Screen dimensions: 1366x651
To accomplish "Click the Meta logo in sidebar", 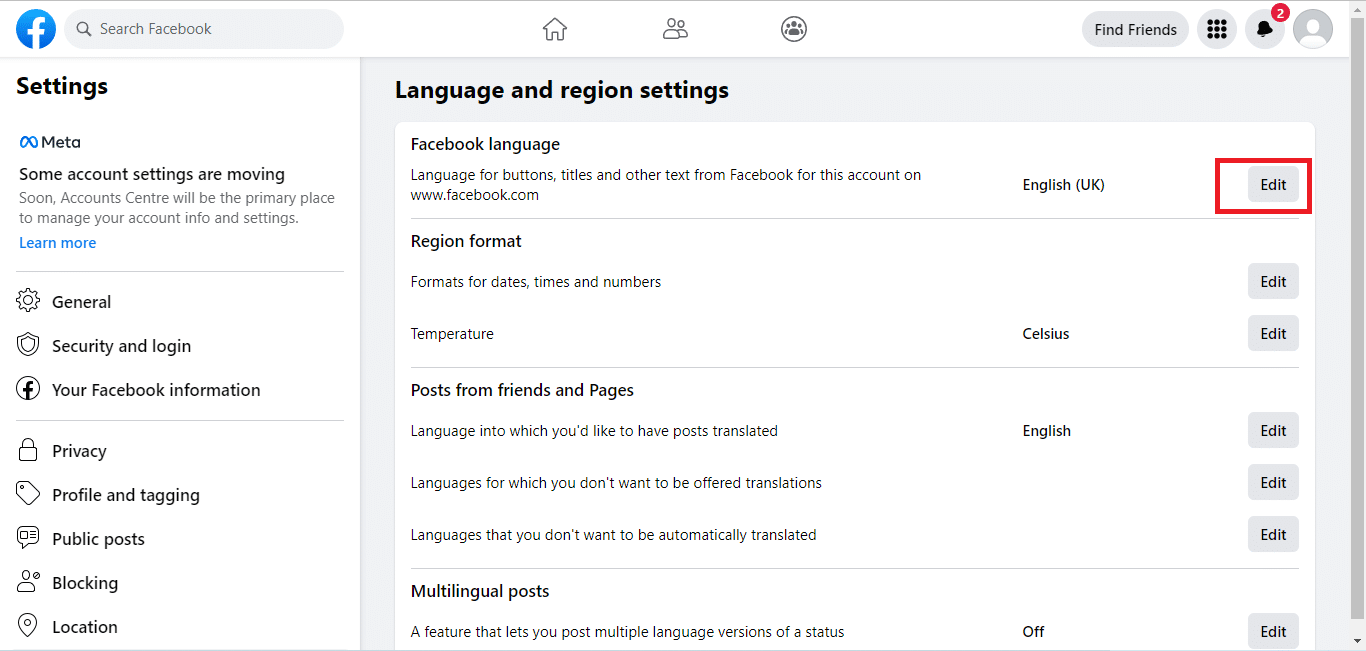I will (x=50, y=142).
